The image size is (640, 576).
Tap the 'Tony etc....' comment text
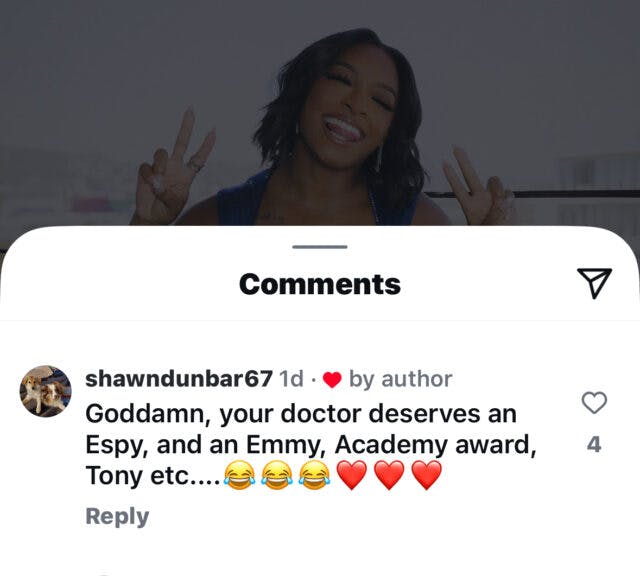pos(153,476)
